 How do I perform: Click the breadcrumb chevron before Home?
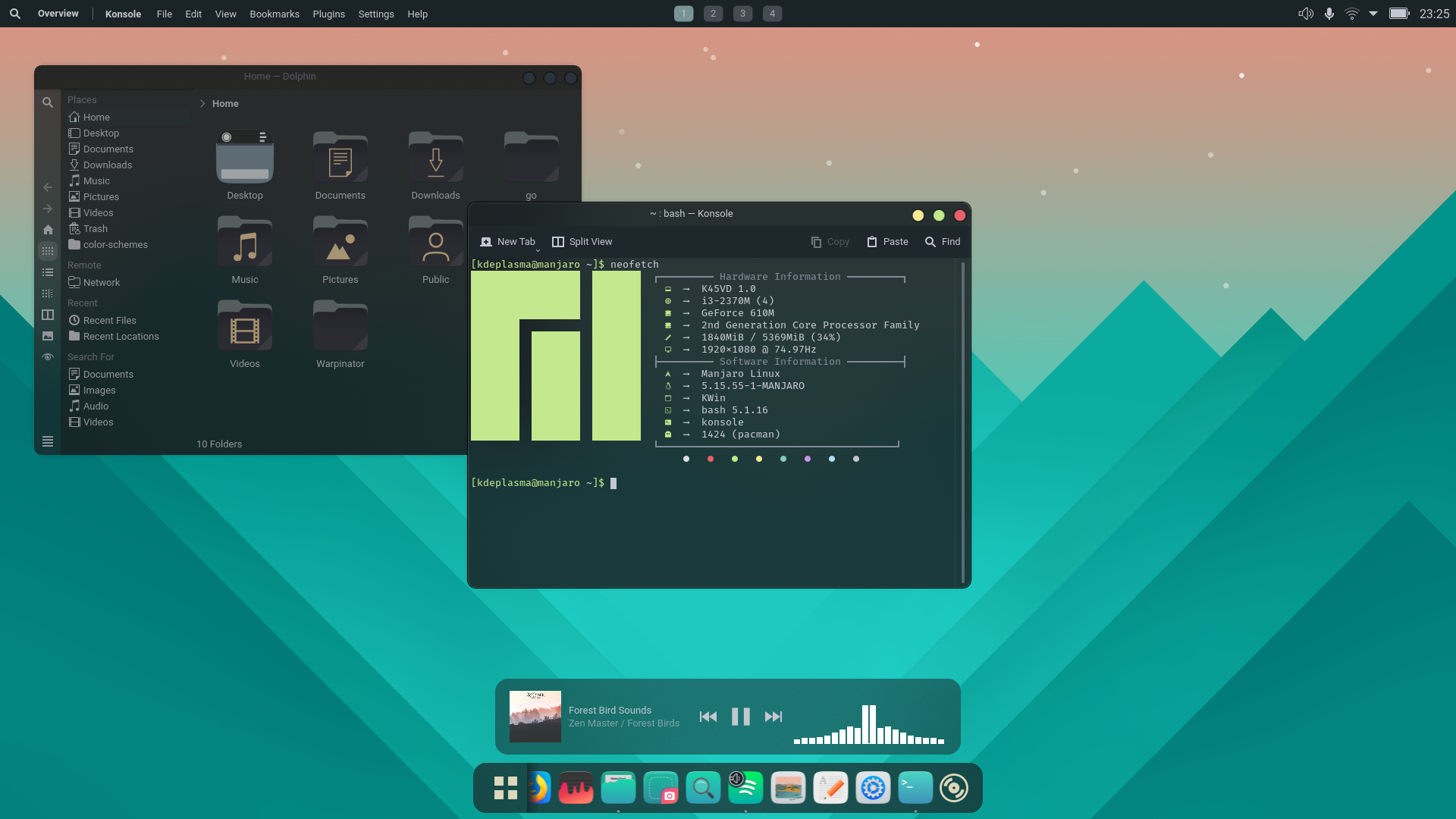tap(202, 104)
